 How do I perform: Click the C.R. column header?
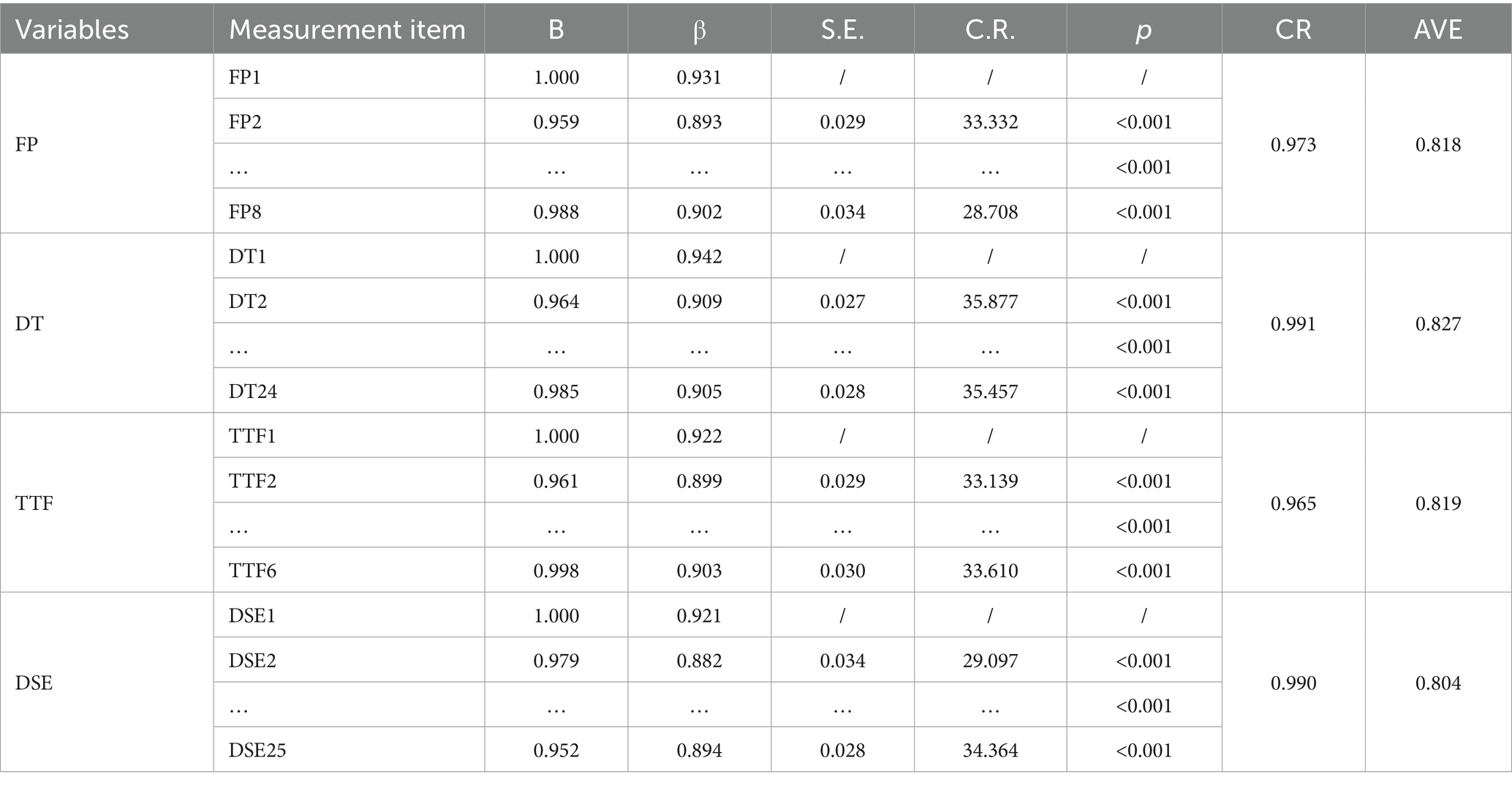click(990, 29)
